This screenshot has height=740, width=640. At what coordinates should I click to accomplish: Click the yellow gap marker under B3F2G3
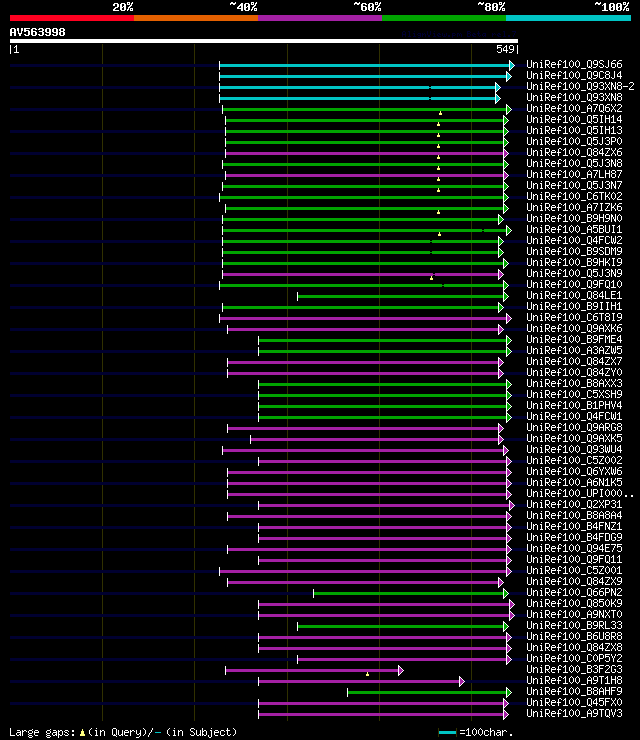point(367,674)
